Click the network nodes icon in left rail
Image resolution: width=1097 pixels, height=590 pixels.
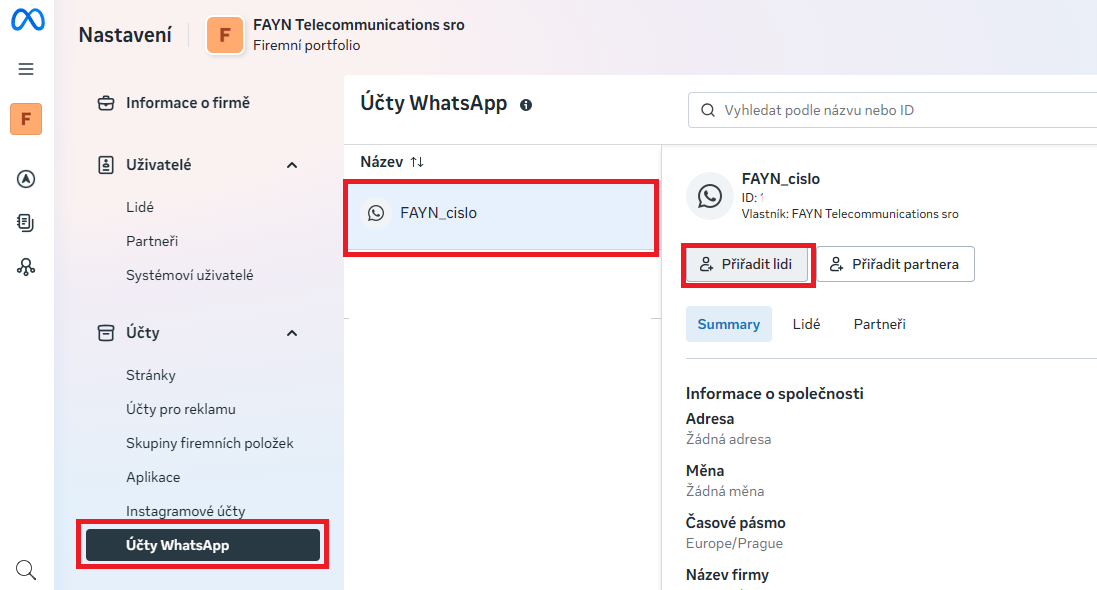point(27,267)
